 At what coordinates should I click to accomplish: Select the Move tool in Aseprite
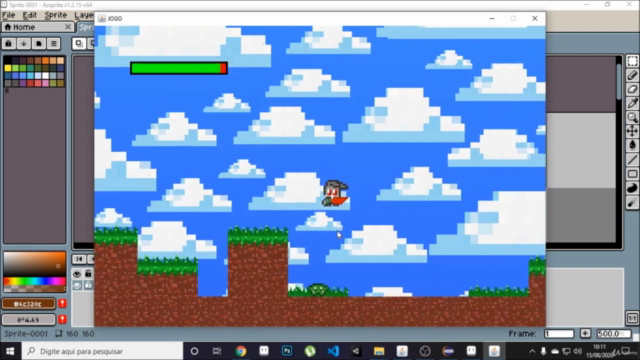(x=632, y=131)
